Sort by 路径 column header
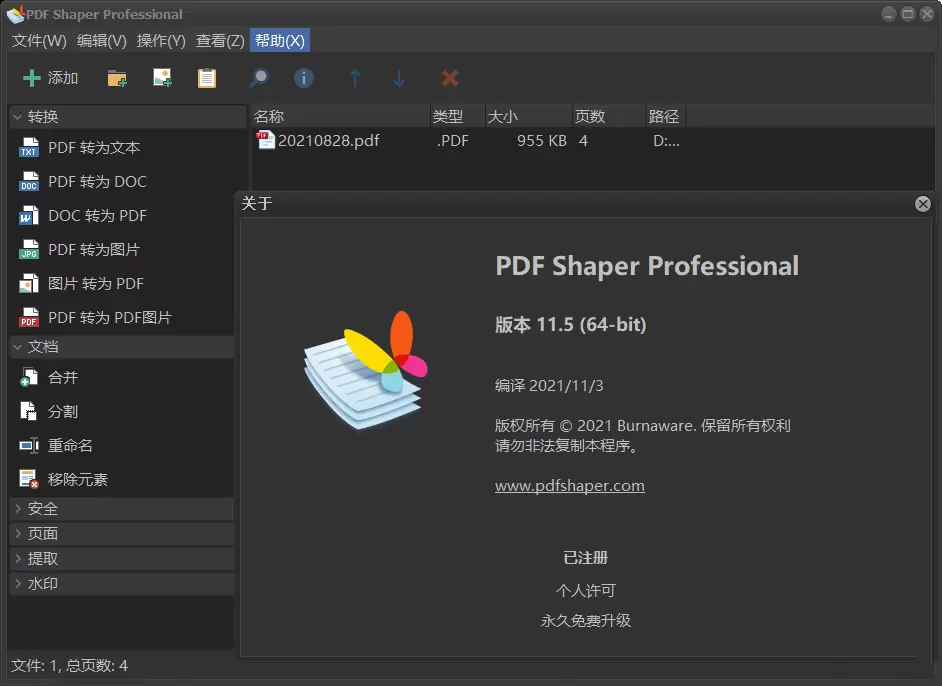 666,116
